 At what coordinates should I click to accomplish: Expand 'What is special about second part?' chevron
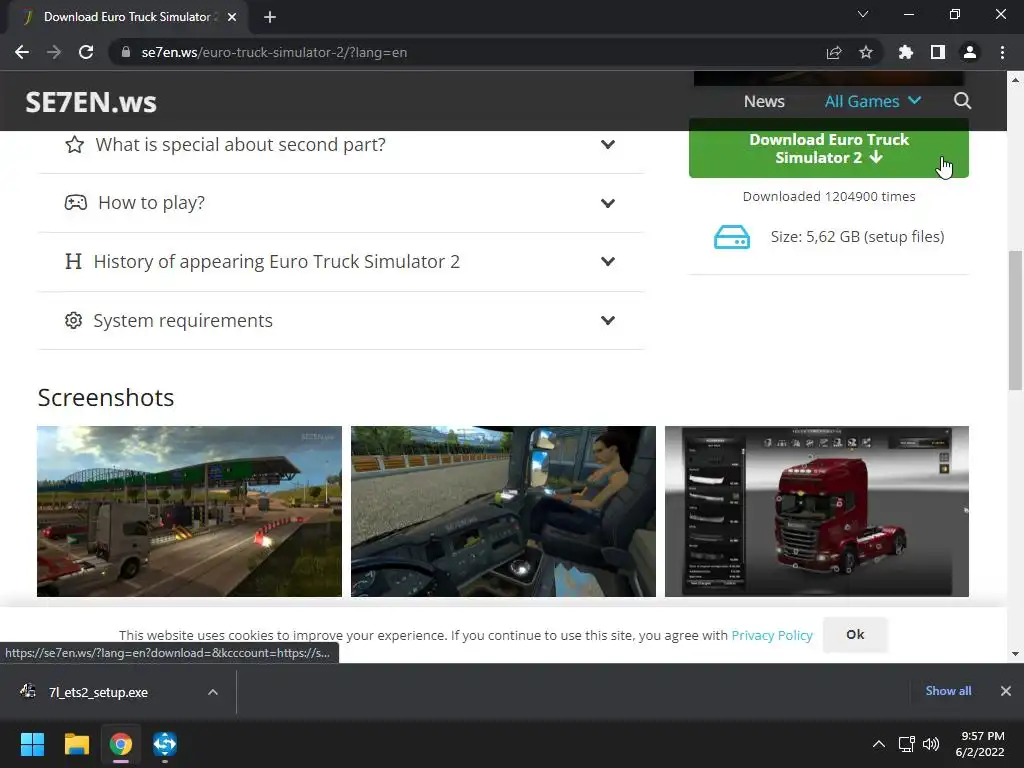click(x=608, y=144)
